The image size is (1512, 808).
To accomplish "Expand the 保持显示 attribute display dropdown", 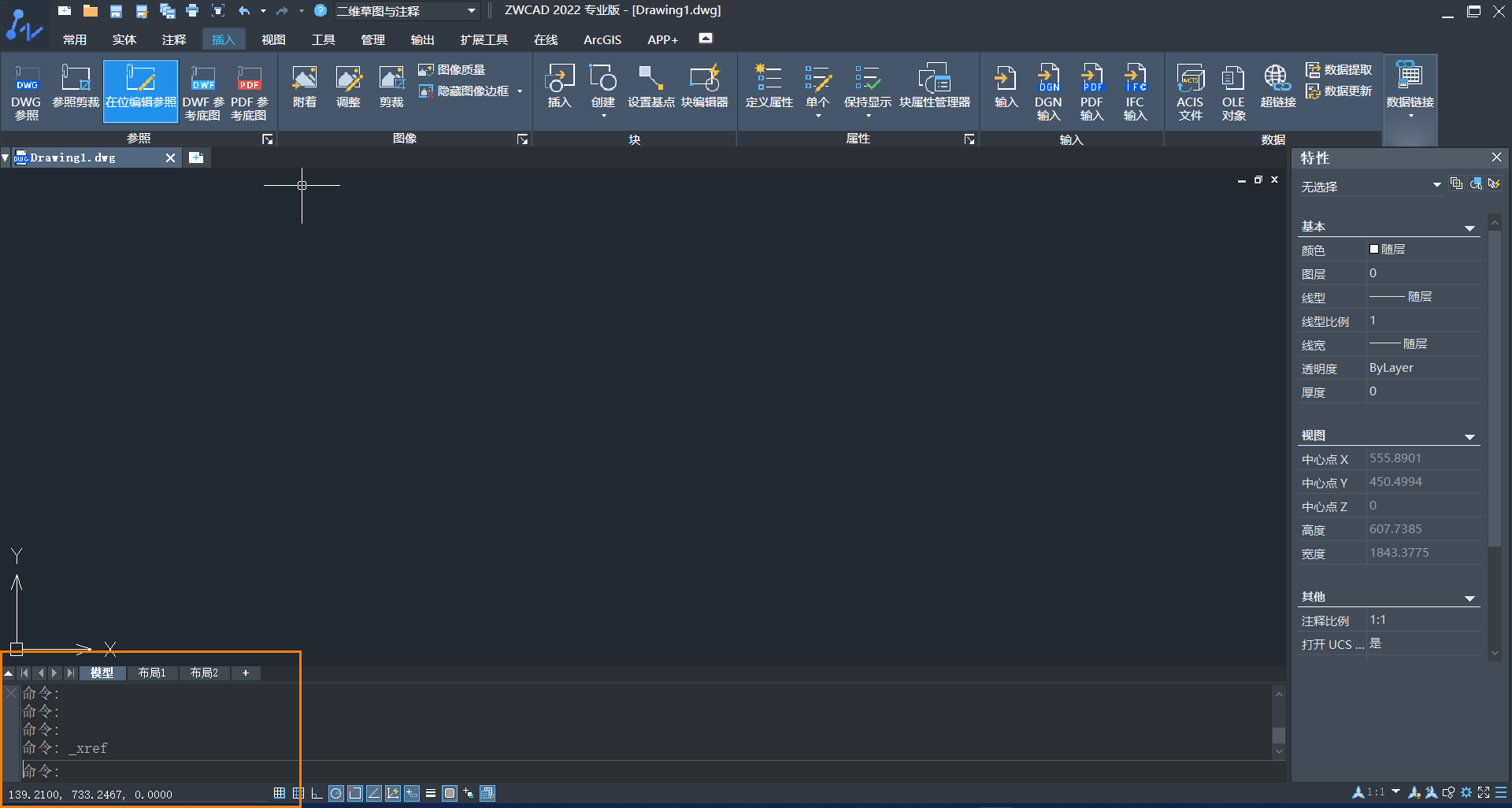I will pos(868,116).
